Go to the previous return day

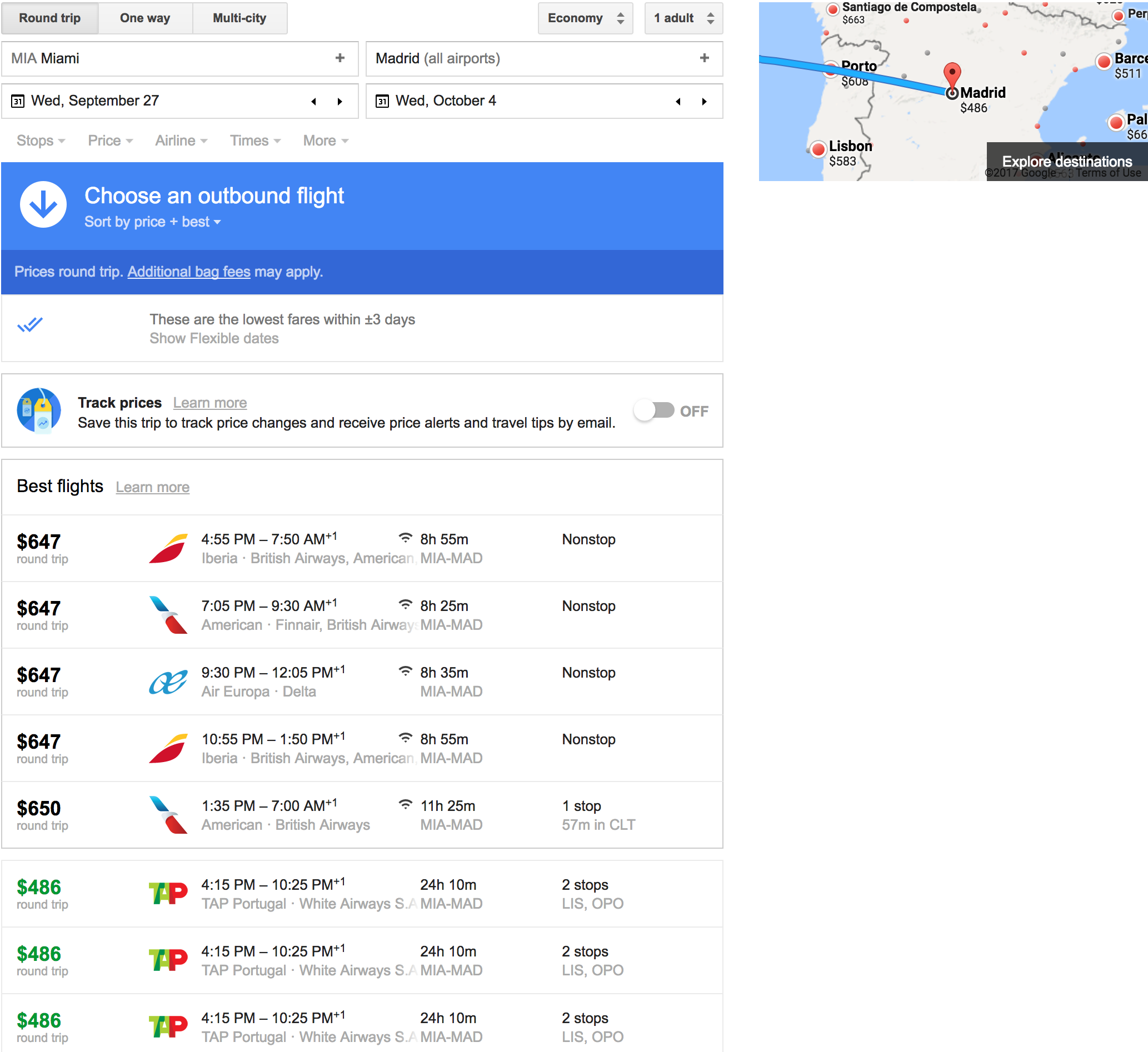click(678, 101)
